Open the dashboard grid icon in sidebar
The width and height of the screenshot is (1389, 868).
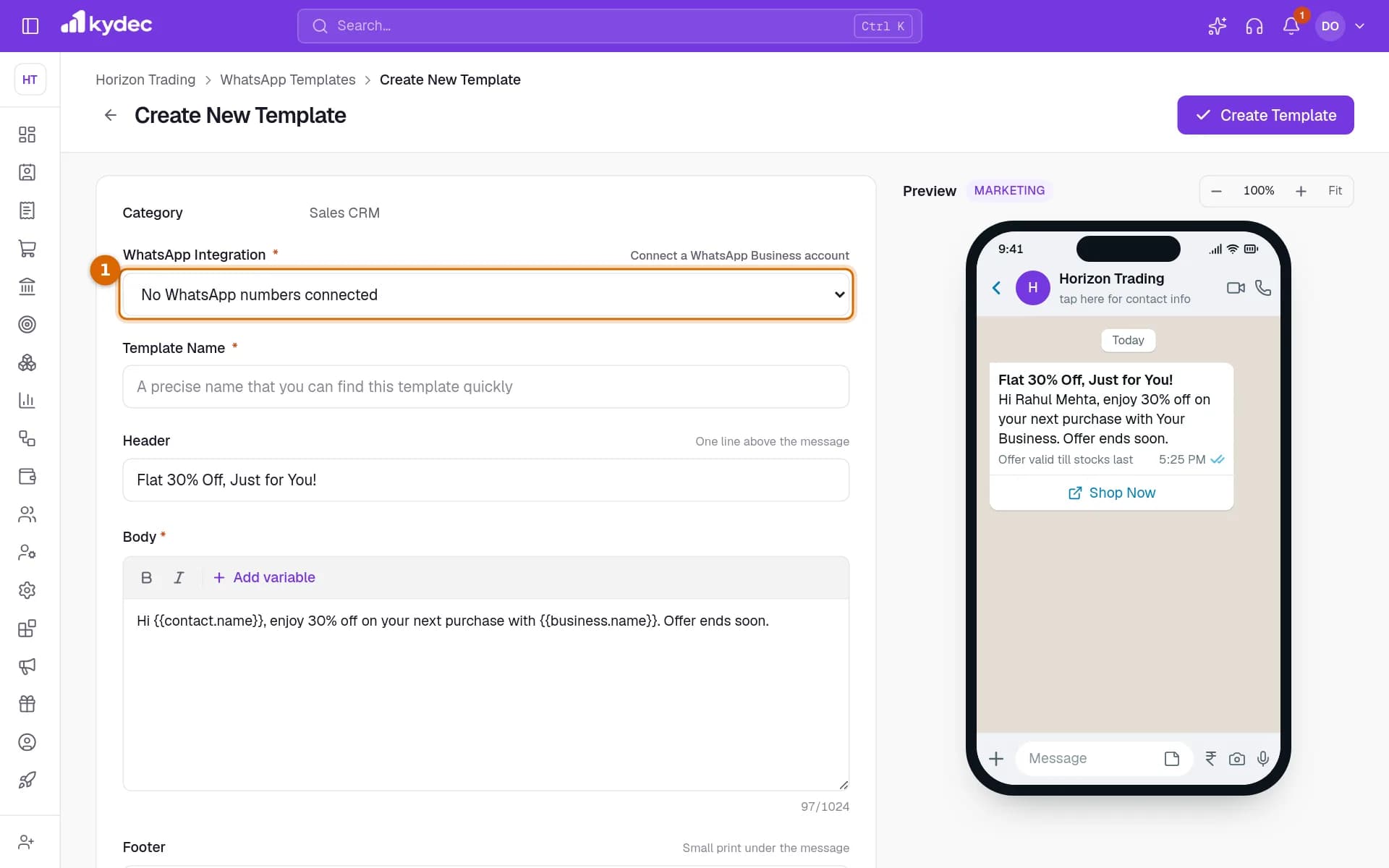pyautogui.click(x=27, y=135)
